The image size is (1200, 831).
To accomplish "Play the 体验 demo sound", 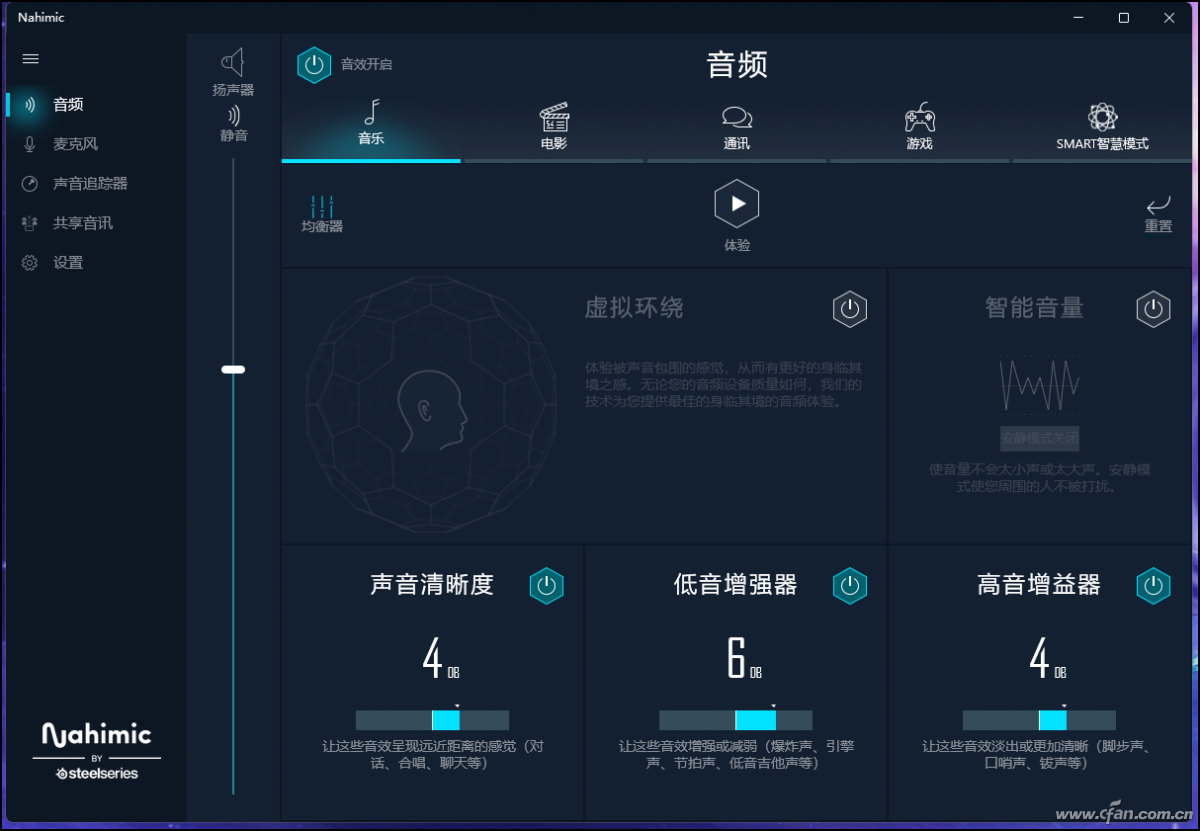I will point(737,204).
